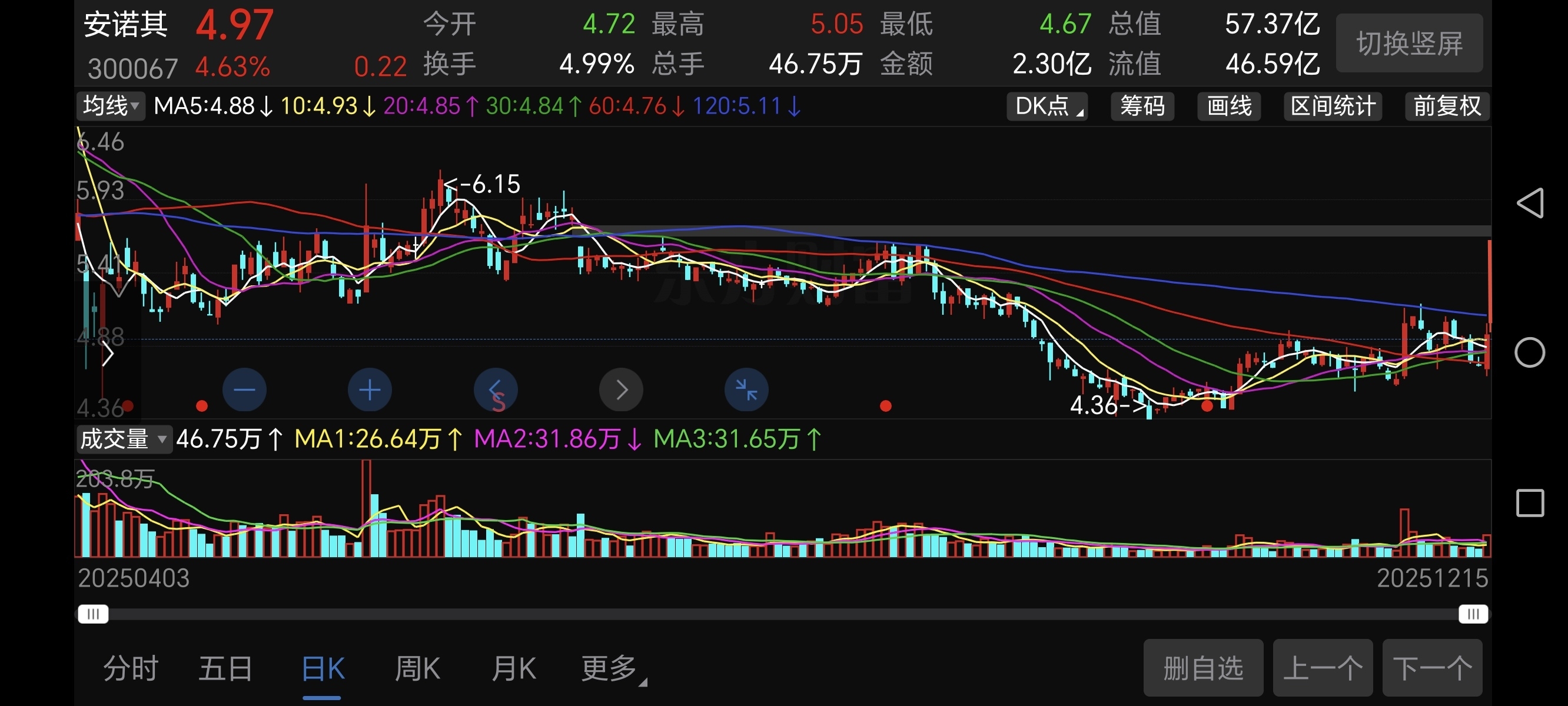Screen dimensions: 1568x706
Task: Click the collapse arrows chart icon
Action: (x=746, y=389)
